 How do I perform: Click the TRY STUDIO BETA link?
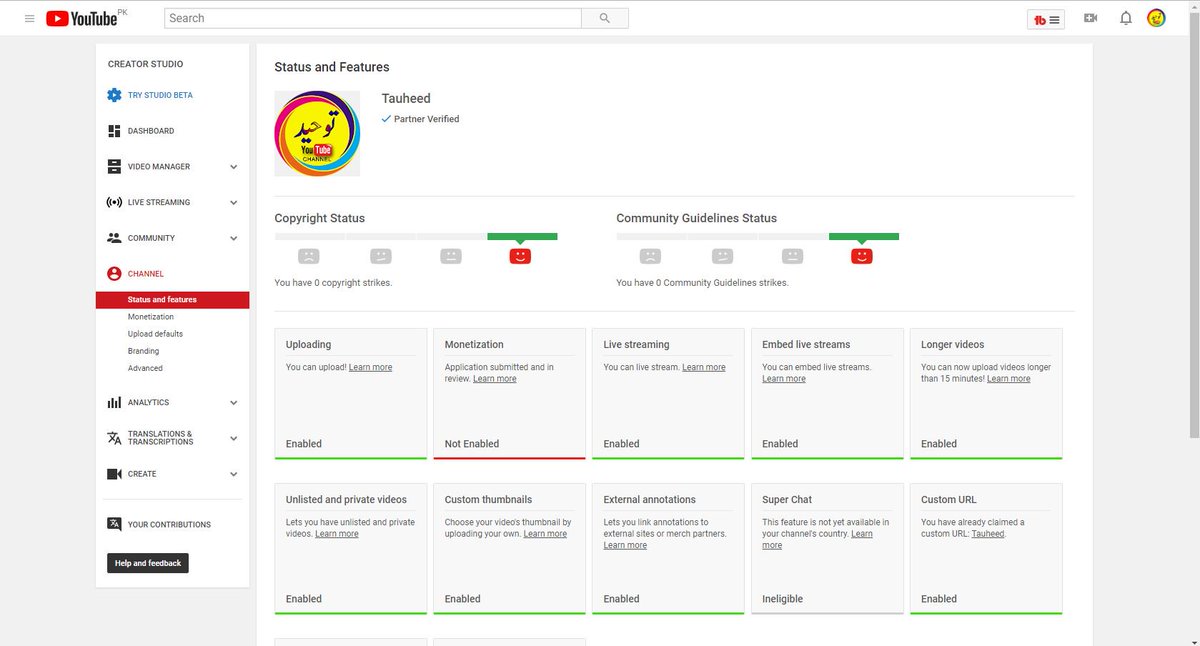160,95
